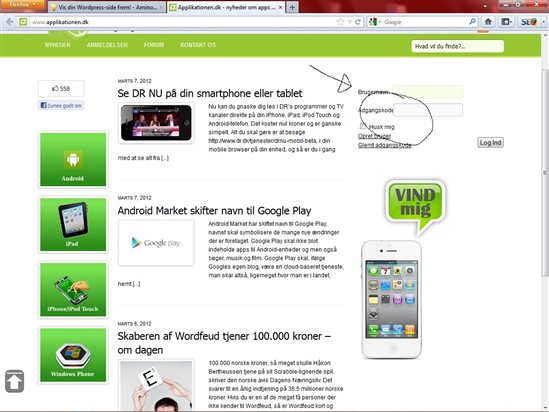Click the search magnifier icon
549x412 pixels.
472,22
